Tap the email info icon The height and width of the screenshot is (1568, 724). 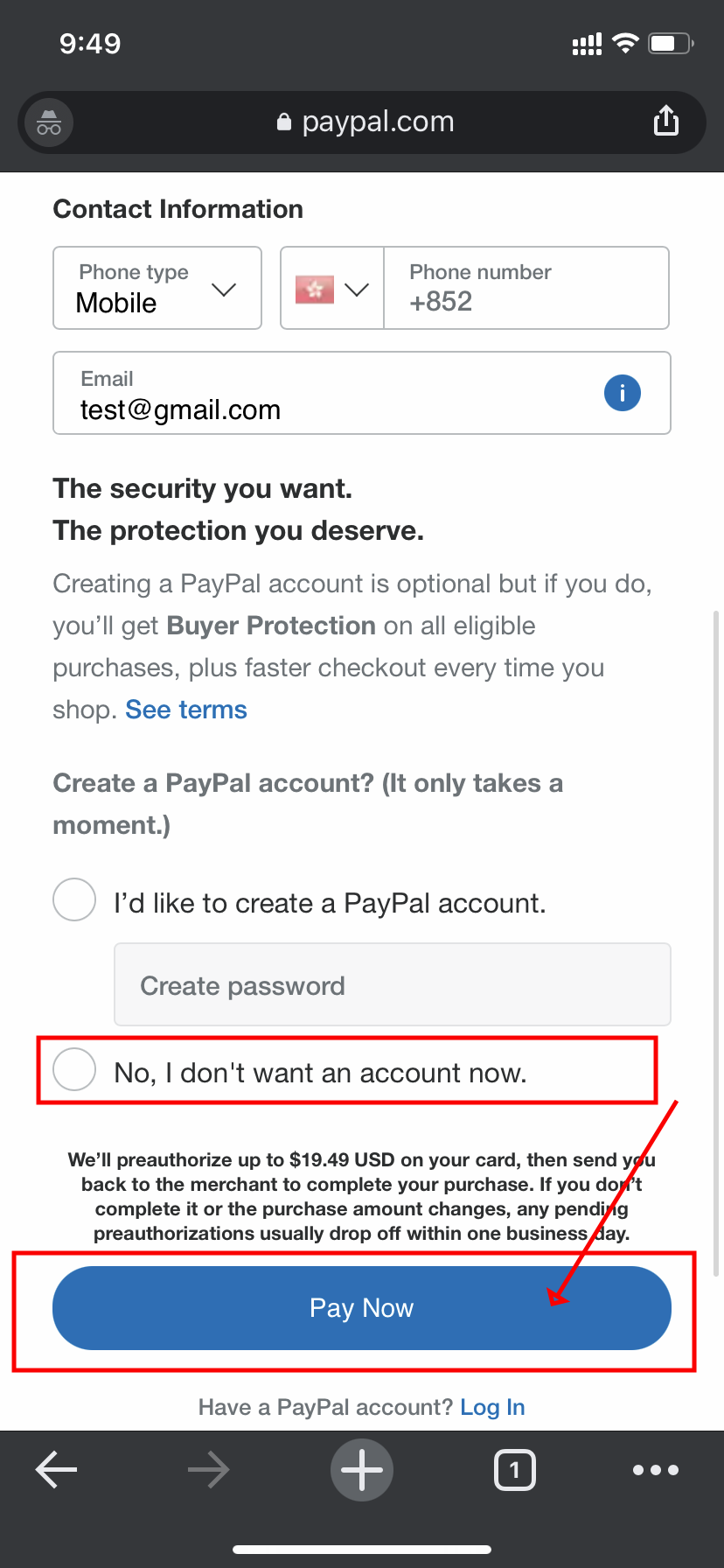(x=622, y=393)
